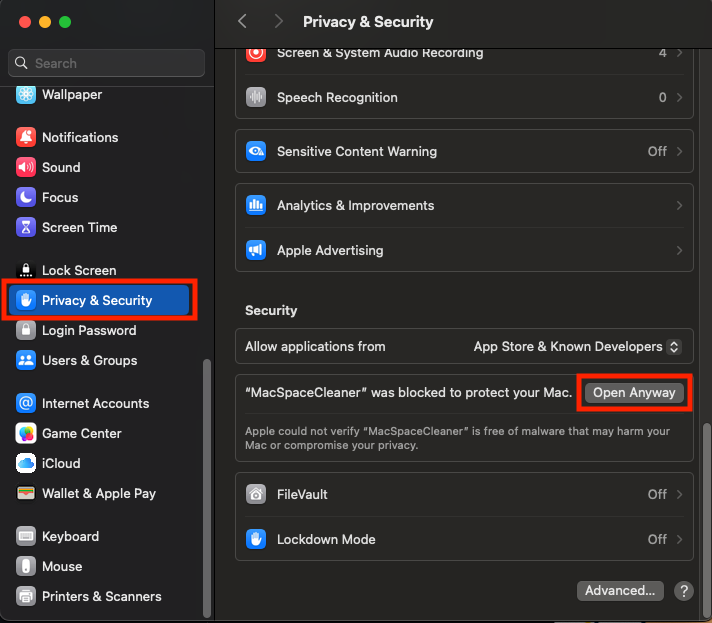Viewport: 712px width, 623px height.
Task: Click the iCloud label in sidebar
Action: click(x=61, y=463)
